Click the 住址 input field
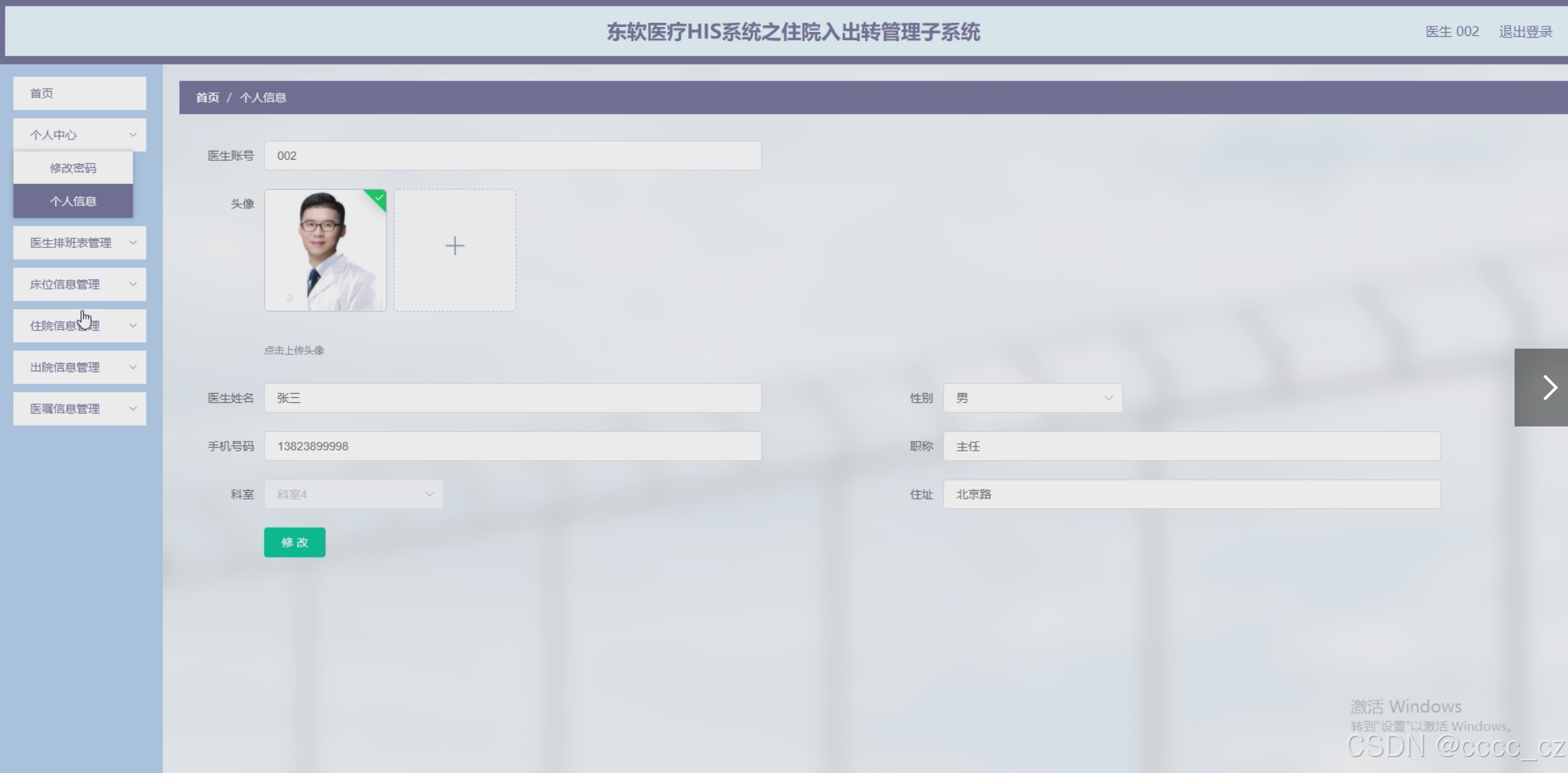The height and width of the screenshot is (773, 1568). (1191, 494)
